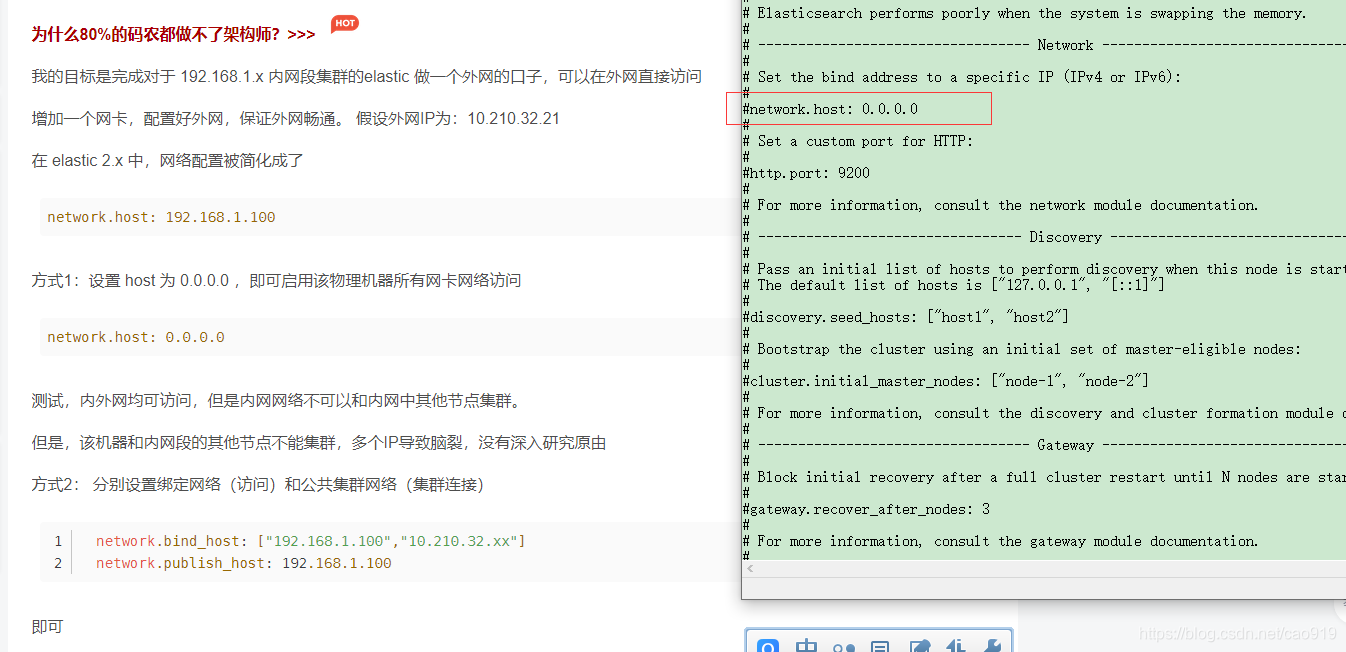1346x652 pixels.
Task: Switch the IME Chinese mode "中" icon
Action: pyautogui.click(x=806, y=645)
